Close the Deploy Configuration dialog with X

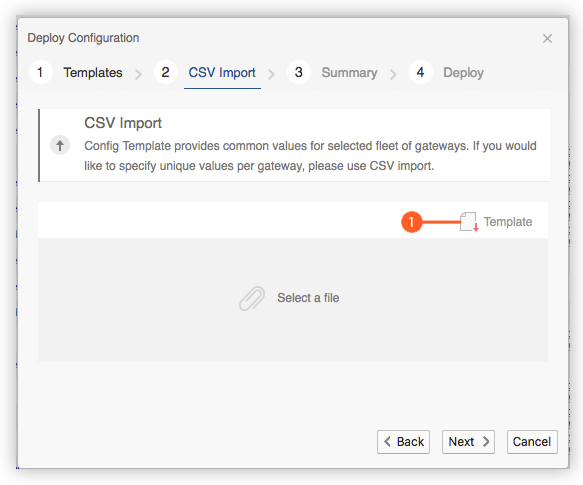pos(547,38)
